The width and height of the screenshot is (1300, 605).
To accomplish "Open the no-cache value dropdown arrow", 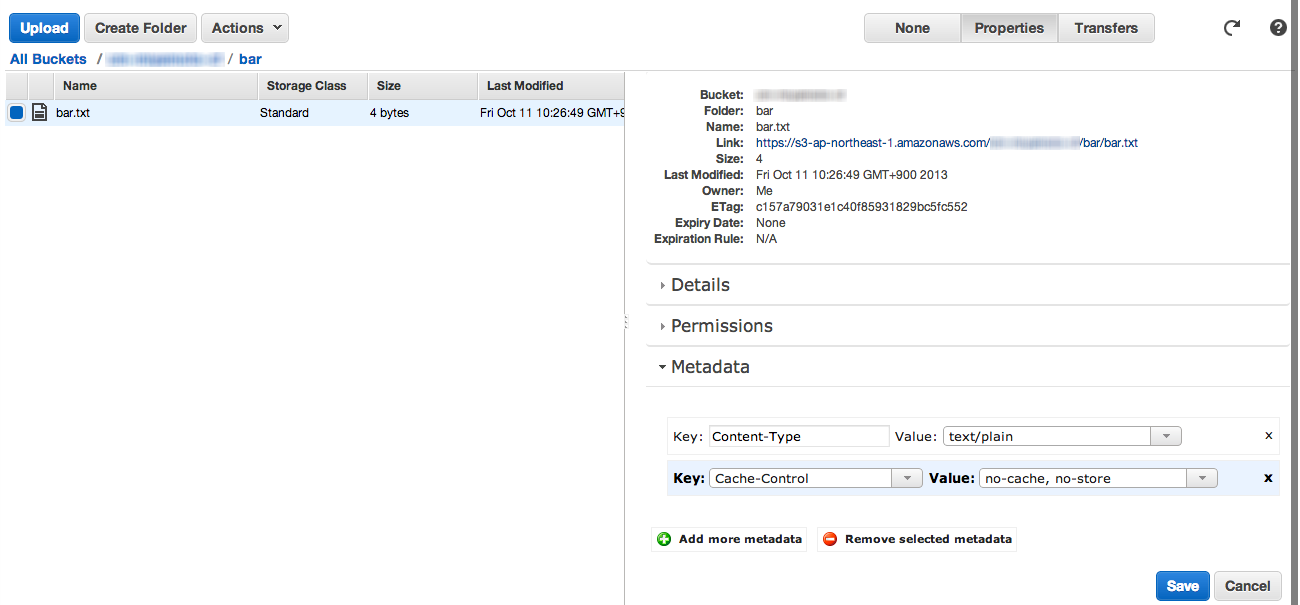I will (1202, 478).
